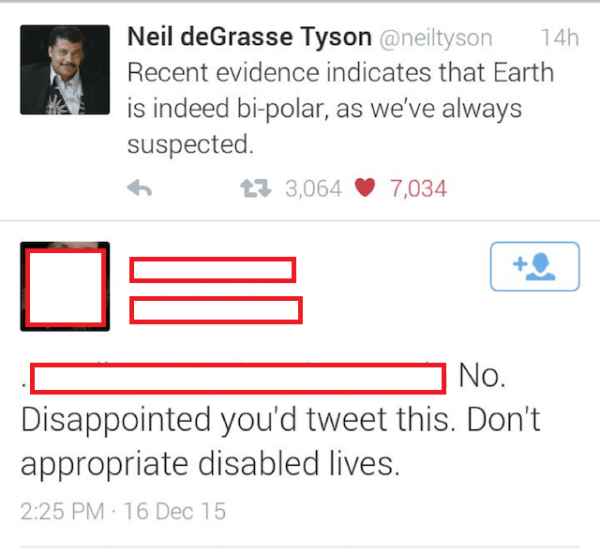Click the replier's redacted avatar

coord(65,288)
